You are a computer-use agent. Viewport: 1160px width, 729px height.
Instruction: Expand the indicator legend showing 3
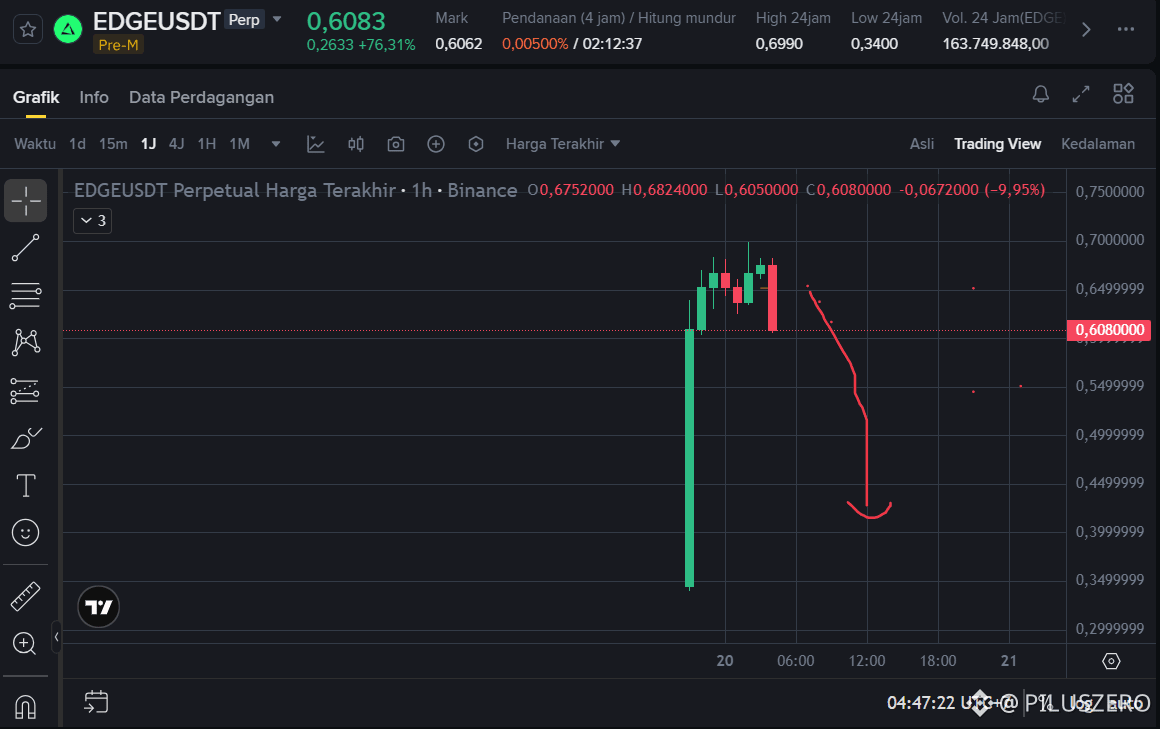[92, 221]
